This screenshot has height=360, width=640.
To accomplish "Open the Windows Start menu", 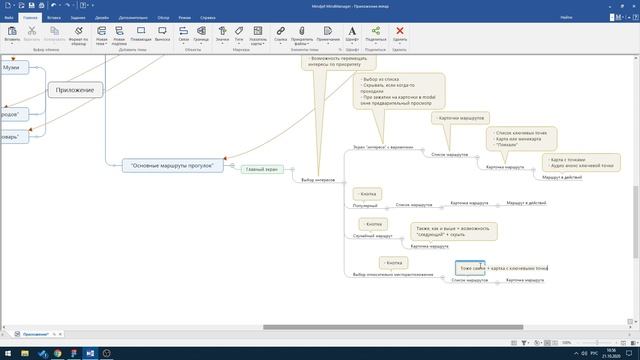I will [x=8, y=353].
